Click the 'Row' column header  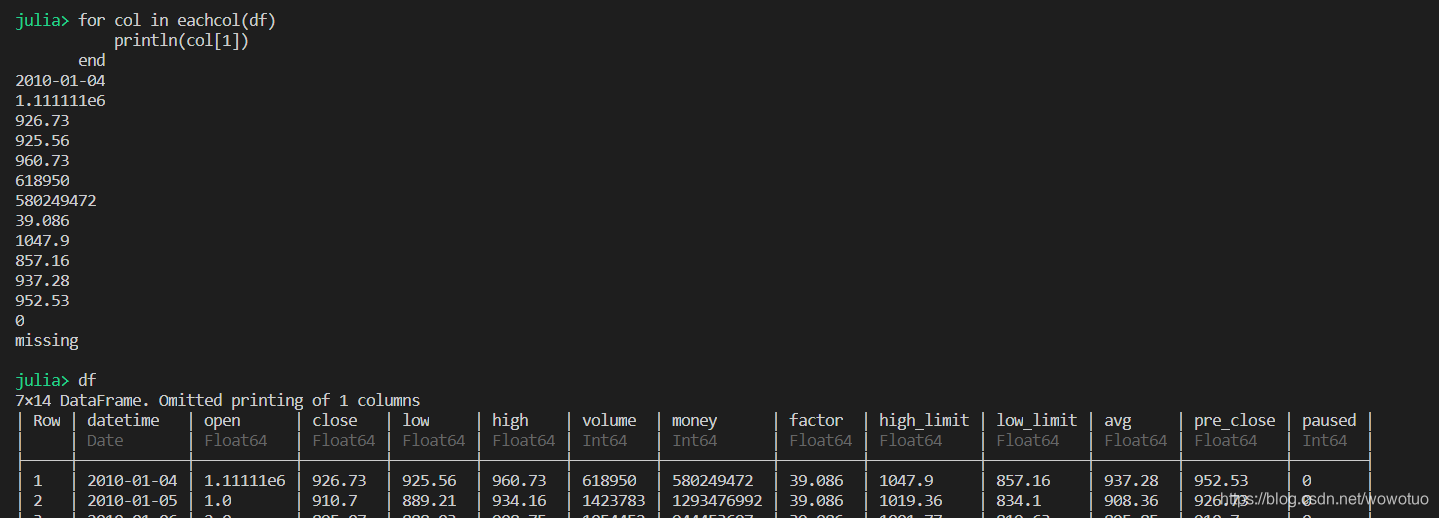[47, 421]
